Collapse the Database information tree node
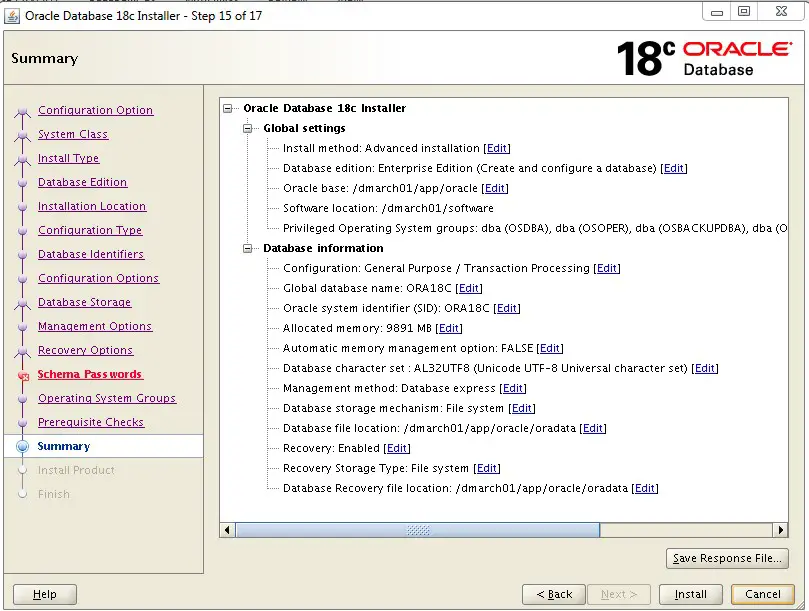Image resolution: width=809 pixels, height=611 pixels. (x=248, y=249)
